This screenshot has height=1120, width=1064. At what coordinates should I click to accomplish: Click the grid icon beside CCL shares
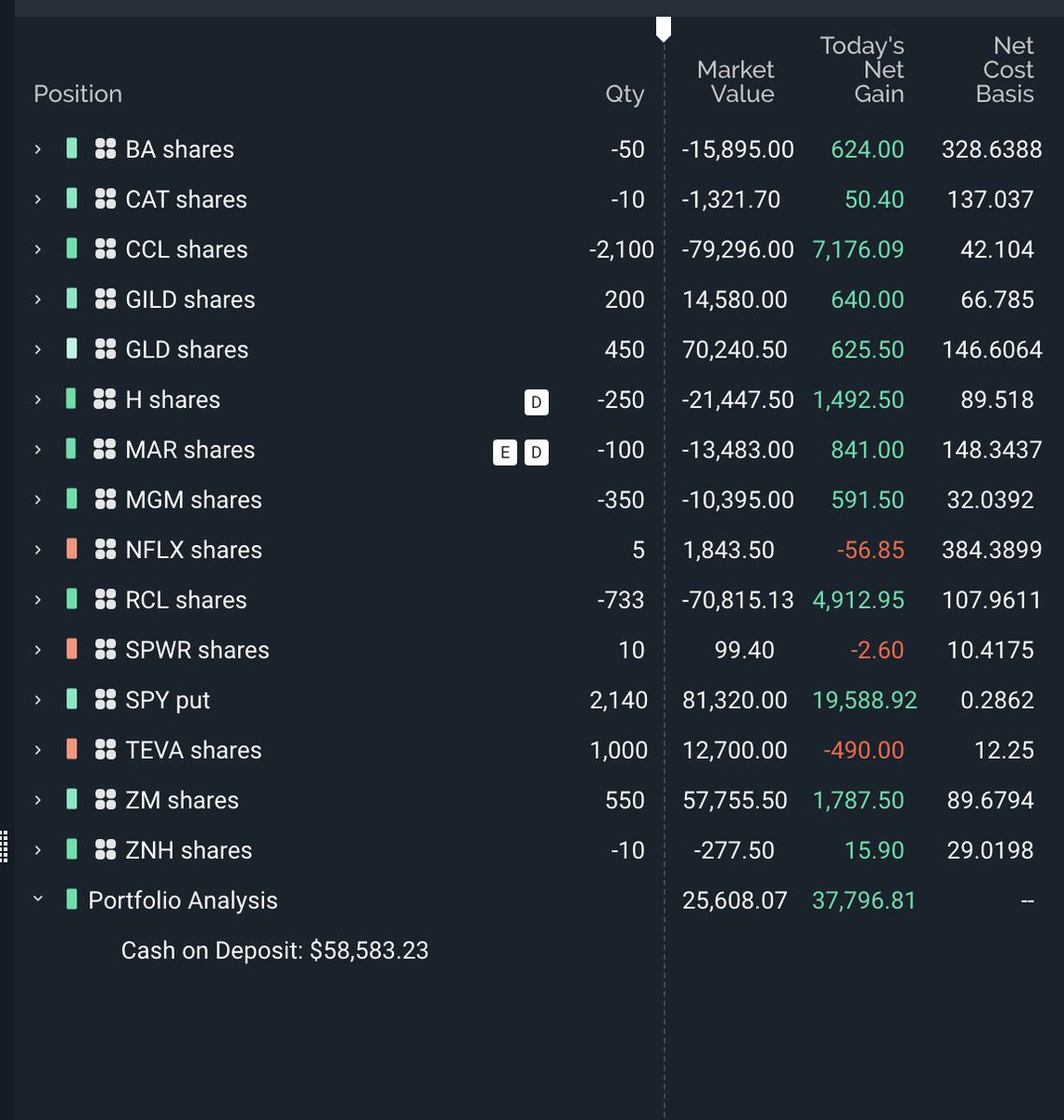click(x=105, y=249)
